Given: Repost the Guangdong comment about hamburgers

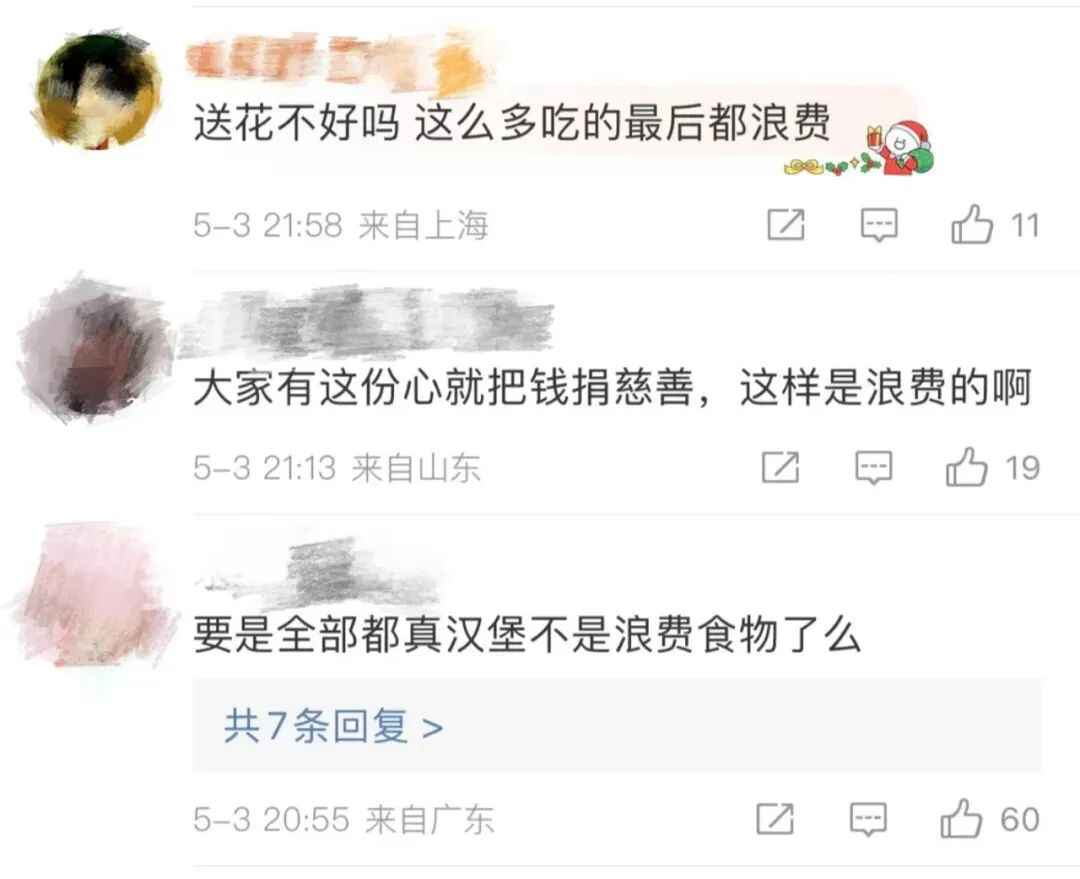Looking at the screenshot, I should [x=775, y=819].
